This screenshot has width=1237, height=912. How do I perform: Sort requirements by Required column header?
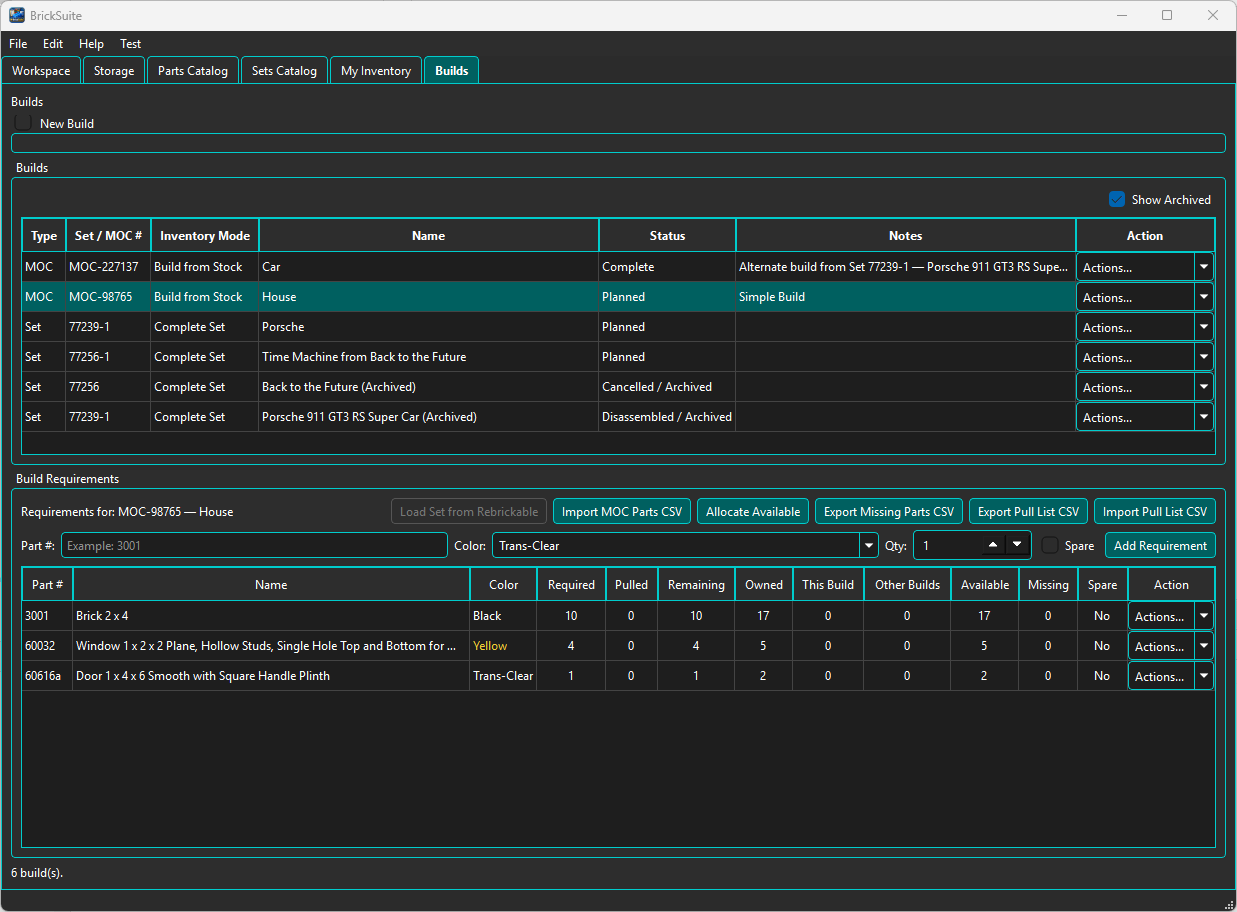coord(571,585)
